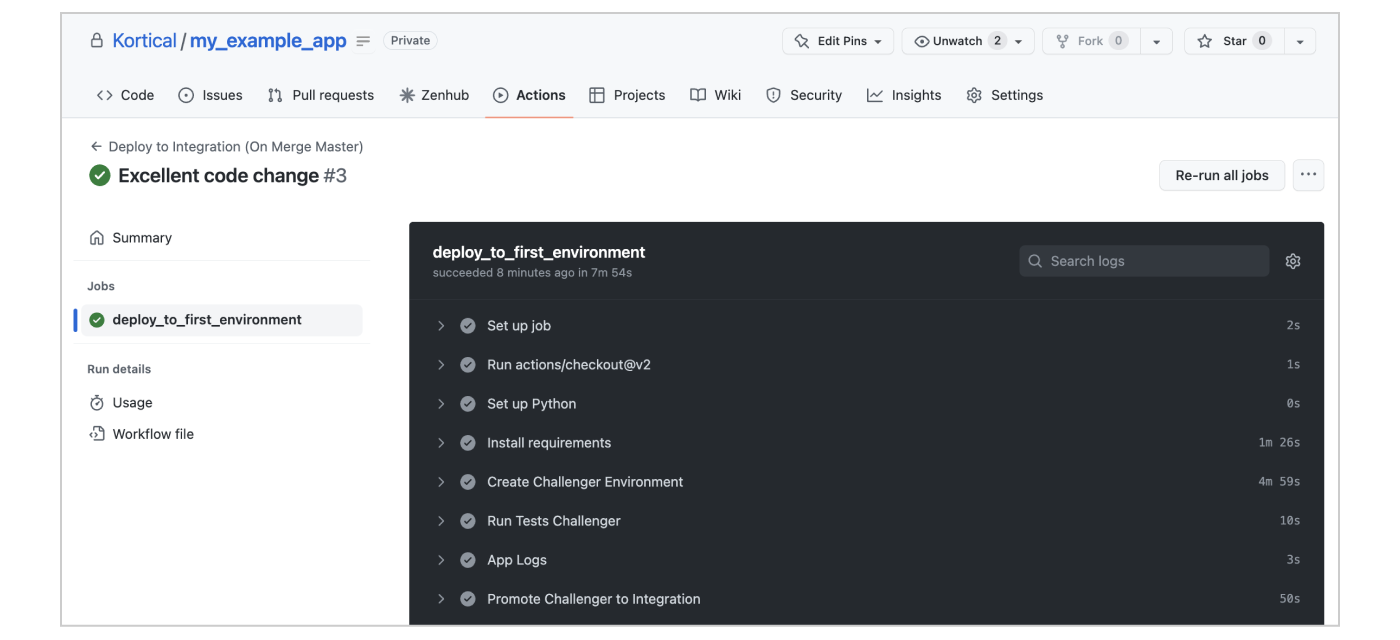Image resolution: width=1400 pixels, height=640 pixels.
Task: Click inside the Search logs field
Action: 1143,261
